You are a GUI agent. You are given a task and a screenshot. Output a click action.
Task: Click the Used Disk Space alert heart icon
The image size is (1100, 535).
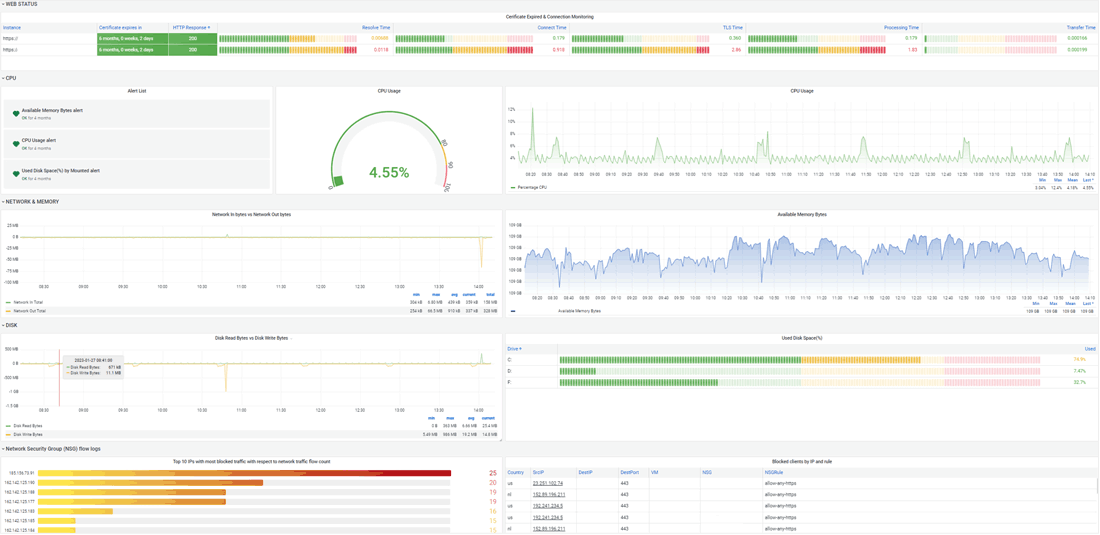[x=16, y=174]
